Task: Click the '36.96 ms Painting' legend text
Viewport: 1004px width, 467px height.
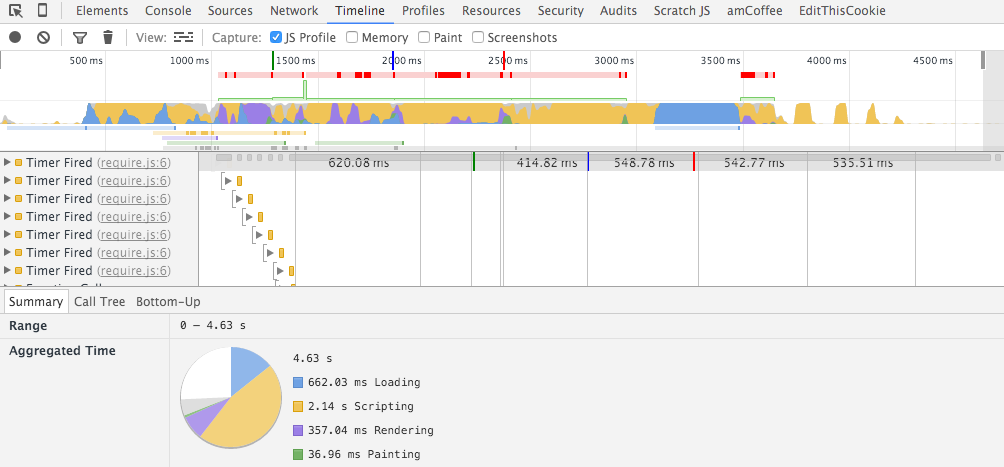Action: (x=364, y=454)
